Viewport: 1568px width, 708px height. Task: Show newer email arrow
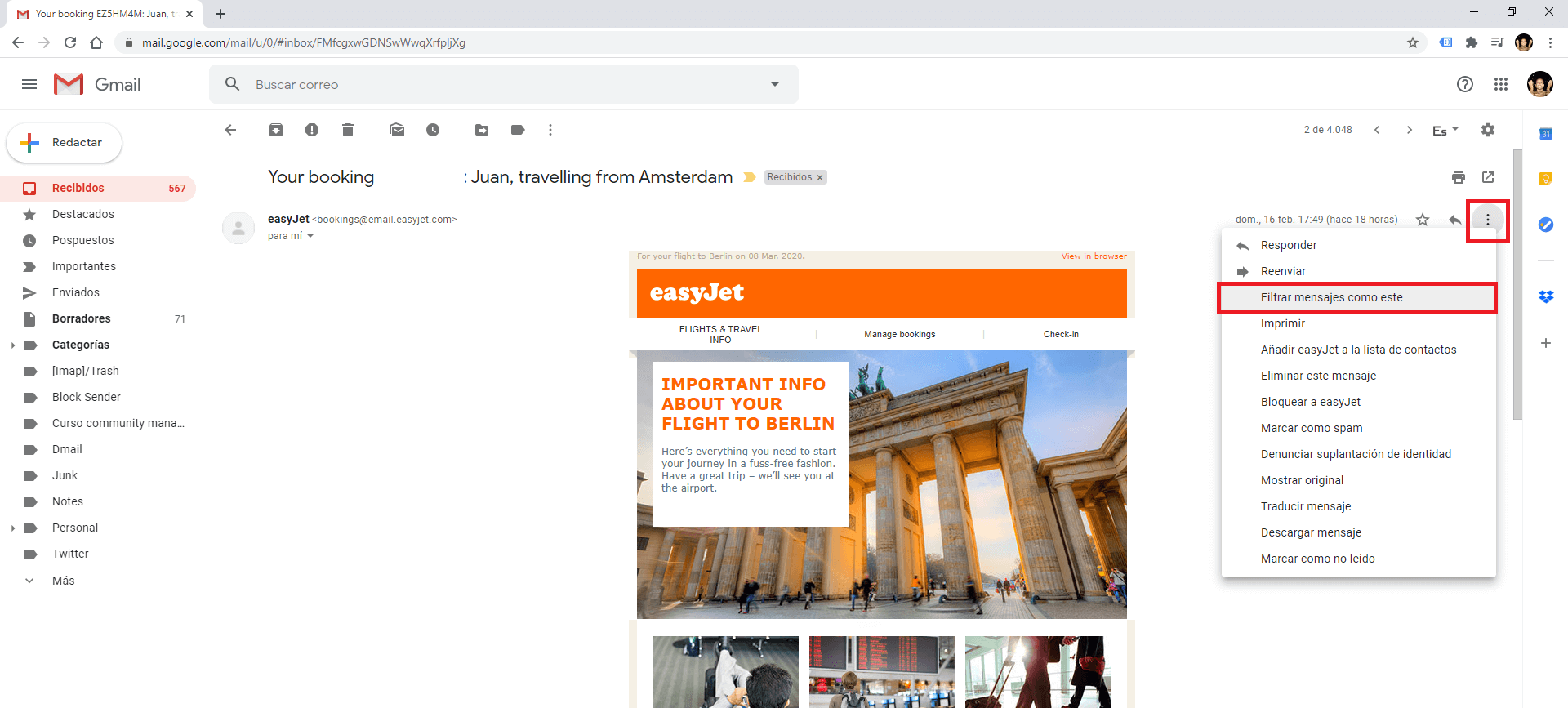pos(1377,130)
